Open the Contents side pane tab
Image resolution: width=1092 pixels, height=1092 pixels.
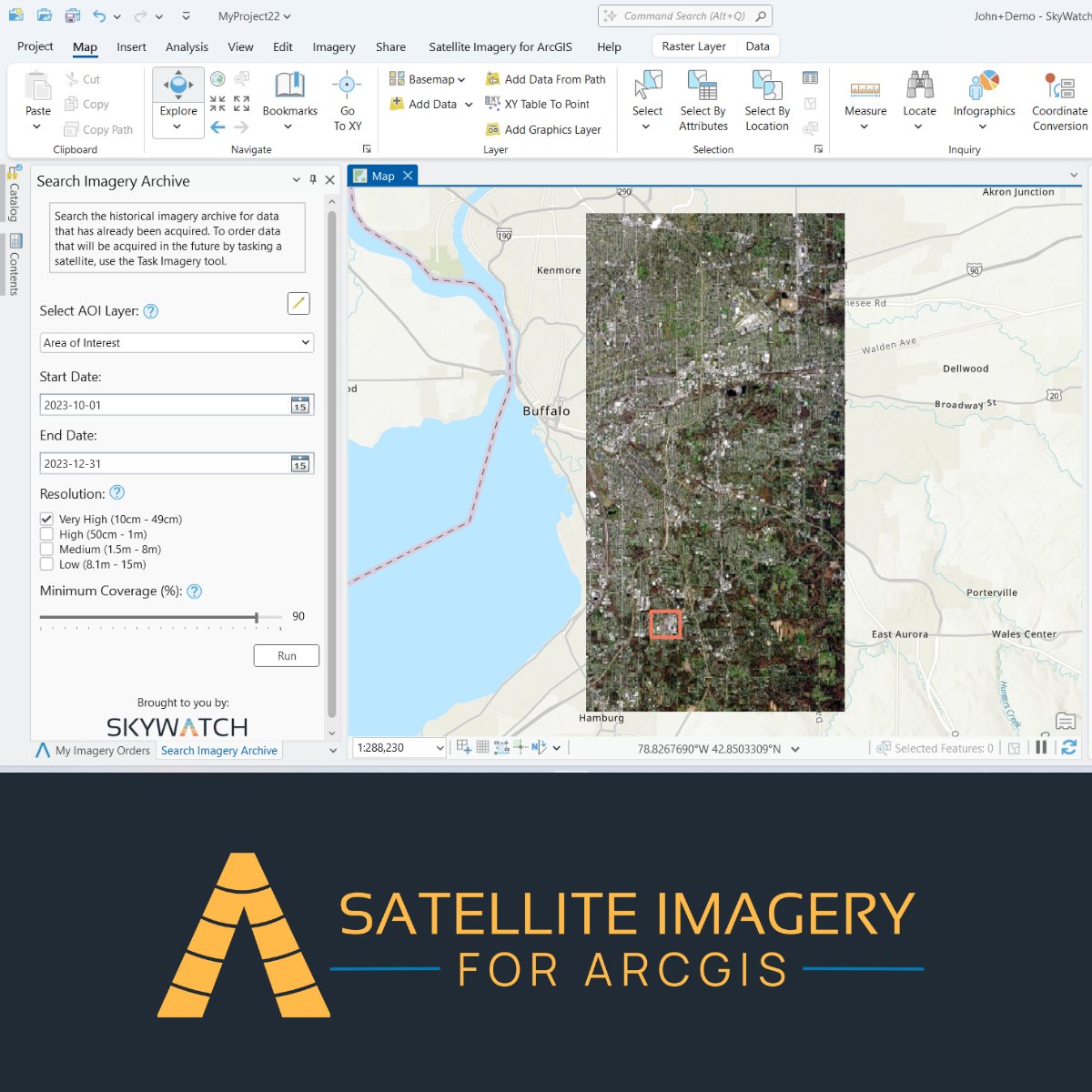pos(14,265)
